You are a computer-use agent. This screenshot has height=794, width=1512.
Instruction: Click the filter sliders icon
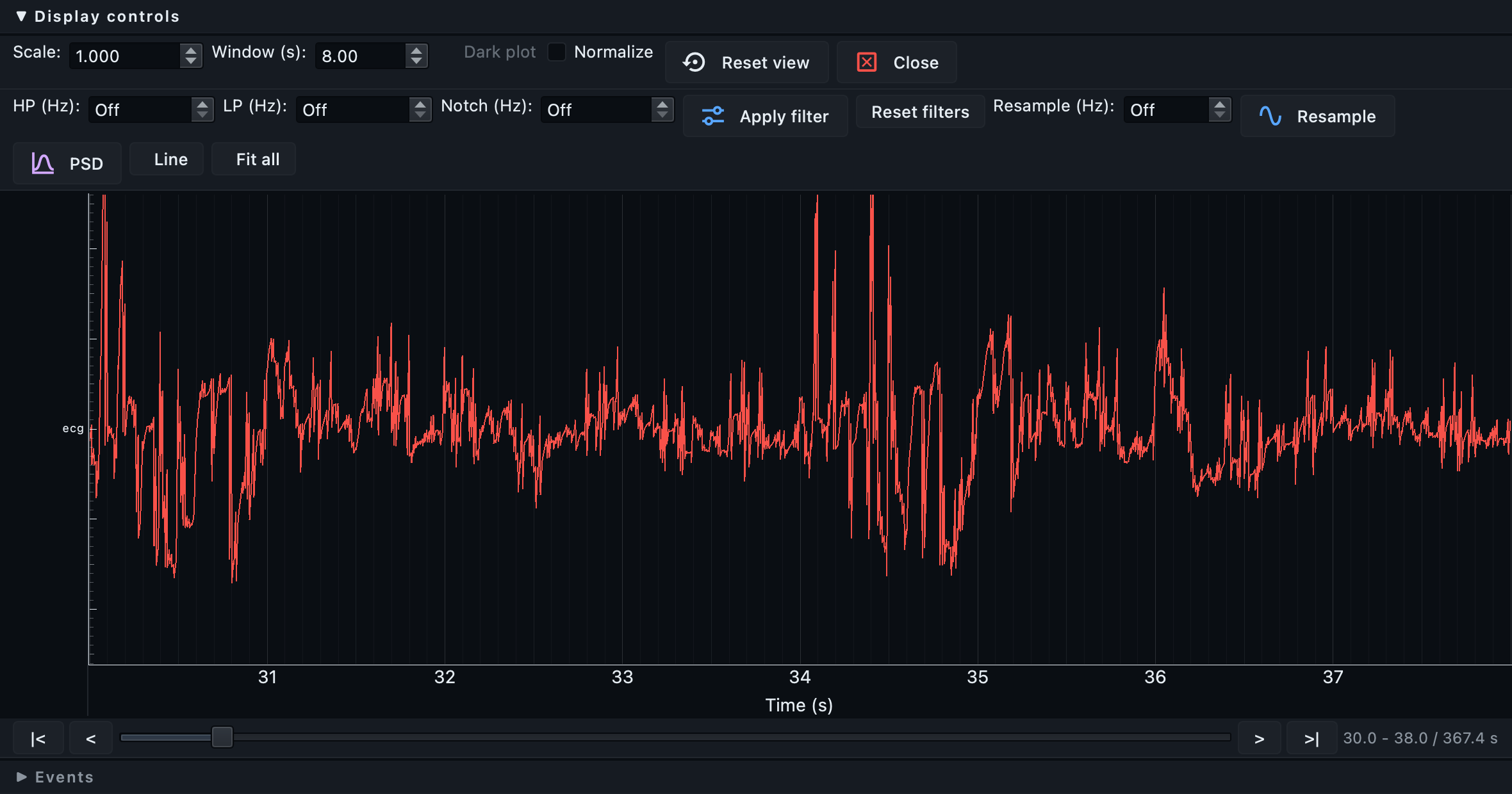pyautogui.click(x=712, y=116)
